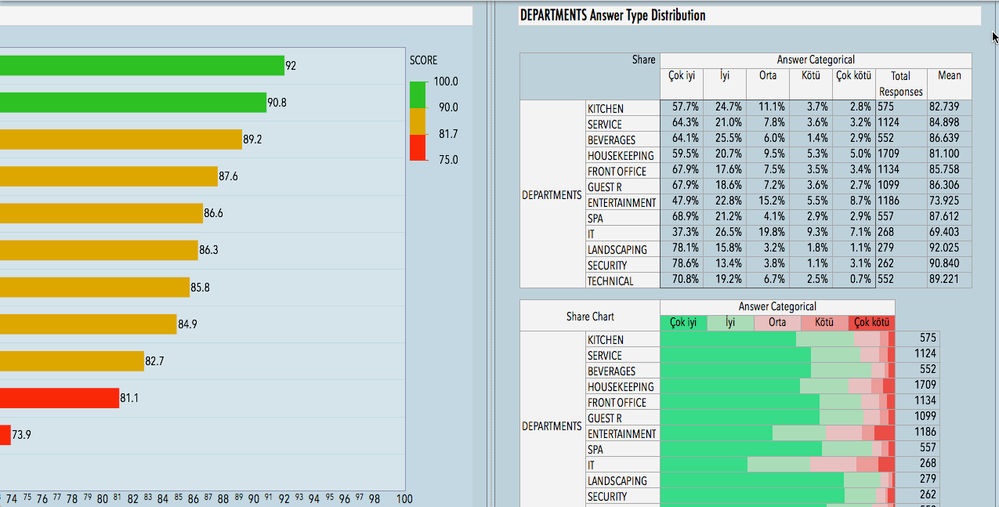Click the 78.6% cell for SECURITY

pos(682,264)
